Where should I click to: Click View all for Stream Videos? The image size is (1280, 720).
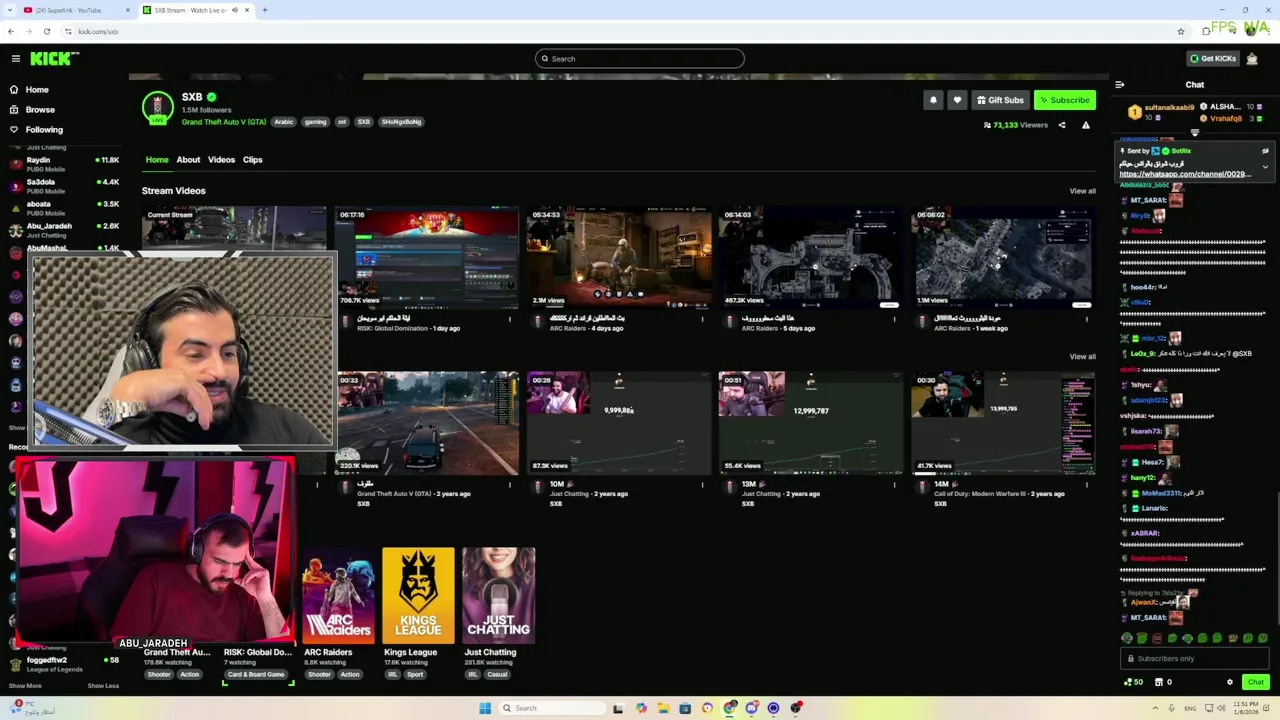pyautogui.click(x=1082, y=191)
